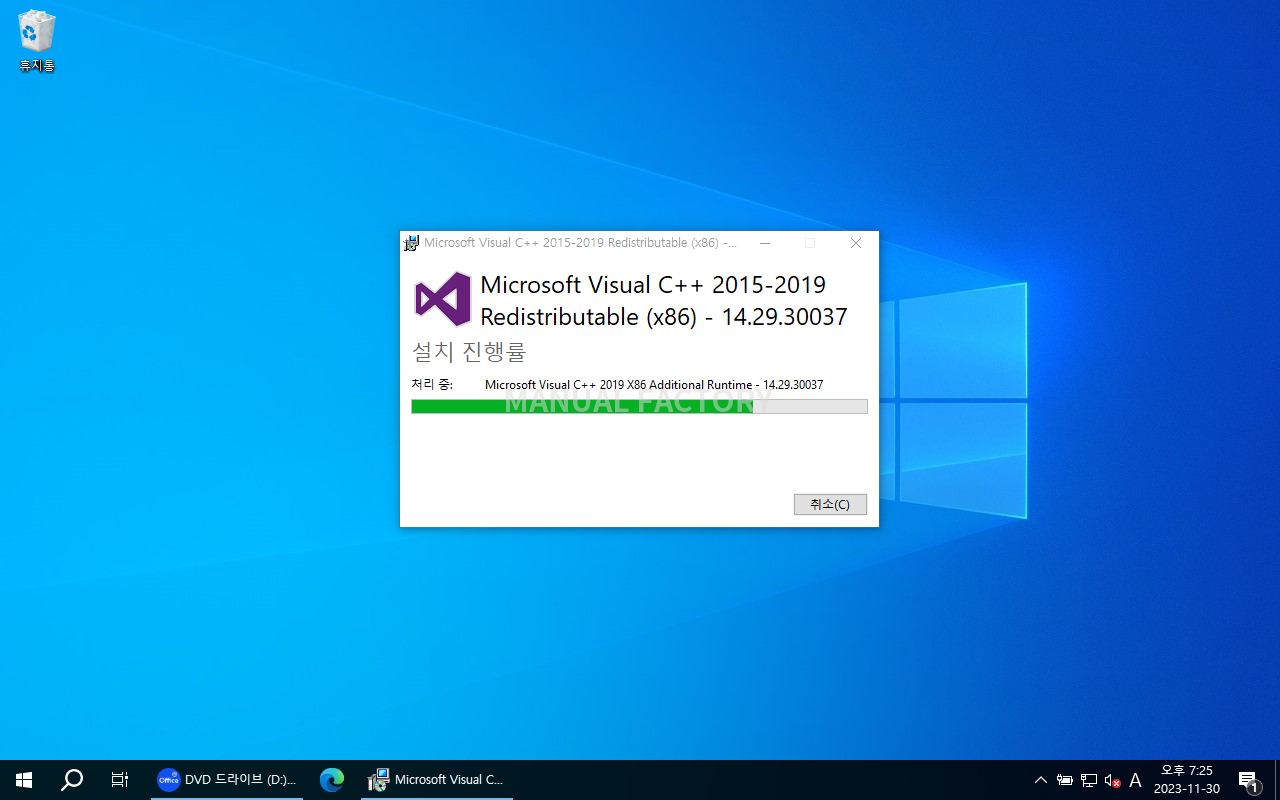Click the '처리 중:' label

click(x=432, y=385)
